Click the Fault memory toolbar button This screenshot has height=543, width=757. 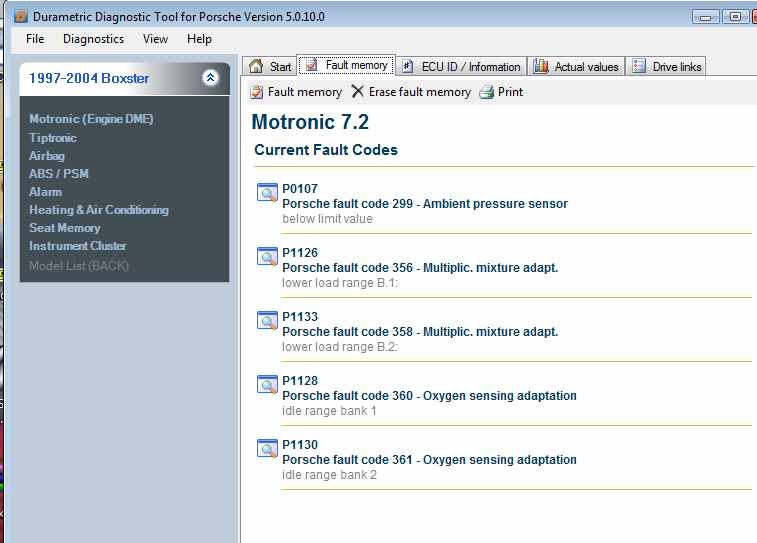click(296, 92)
